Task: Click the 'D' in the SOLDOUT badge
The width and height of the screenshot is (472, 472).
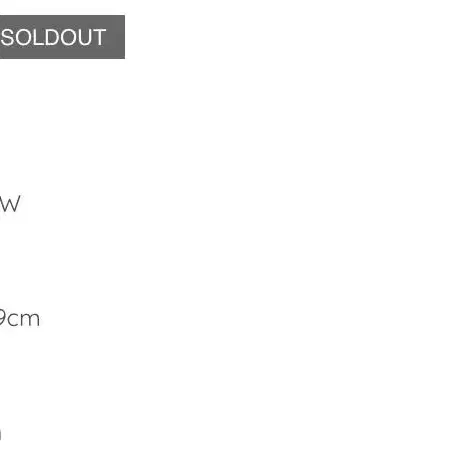Action: click(x=50, y=37)
